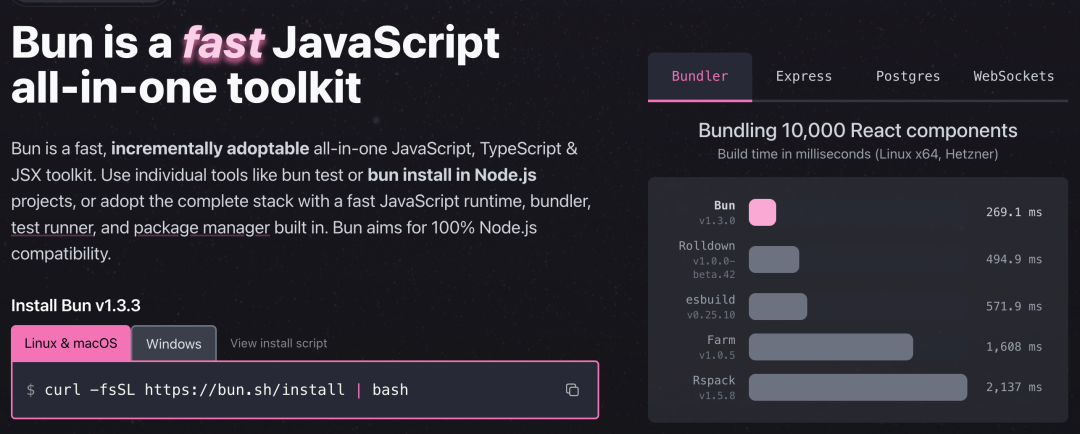Open the View install script link
This screenshot has height=434, width=1080.
pyautogui.click(x=278, y=343)
